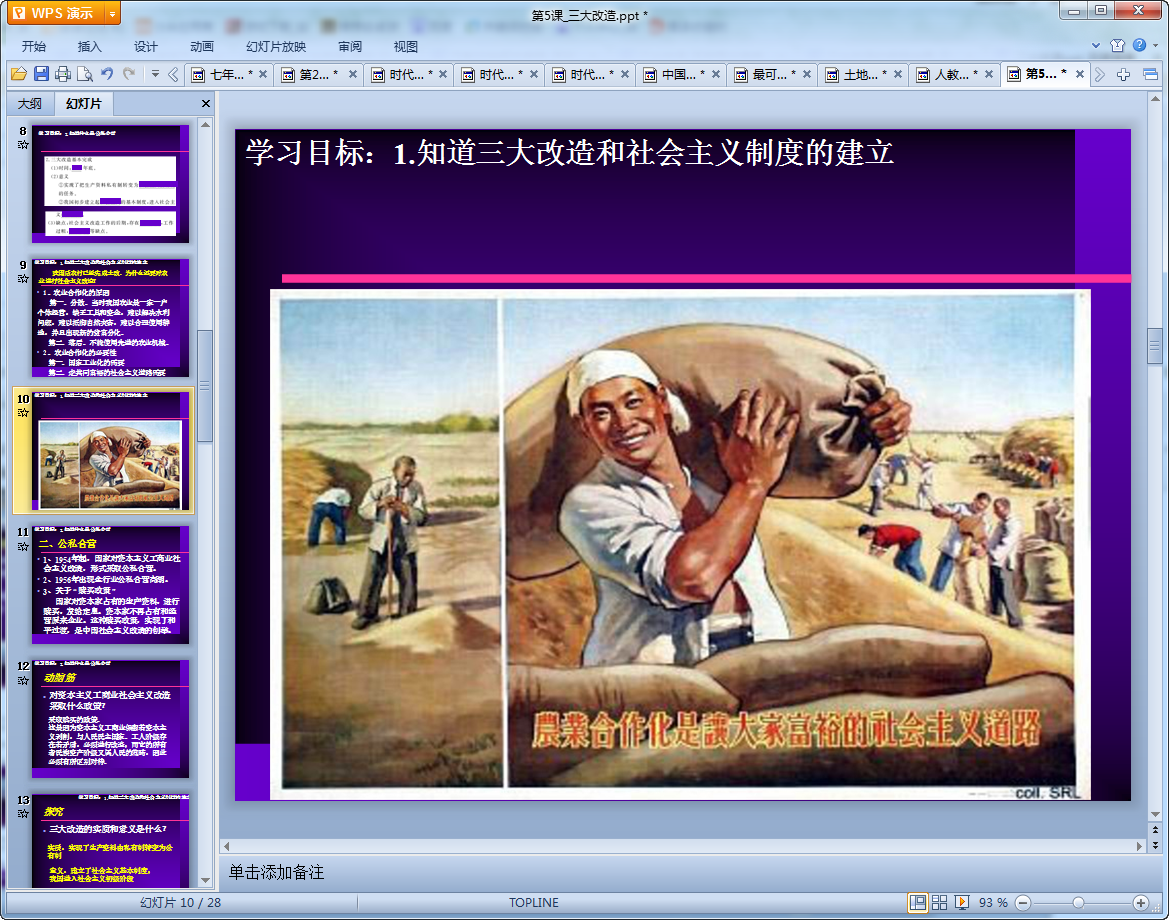Select slide 13 探究 thumbnail
Image resolution: width=1169 pixels, height=920 pixels.
110,840
